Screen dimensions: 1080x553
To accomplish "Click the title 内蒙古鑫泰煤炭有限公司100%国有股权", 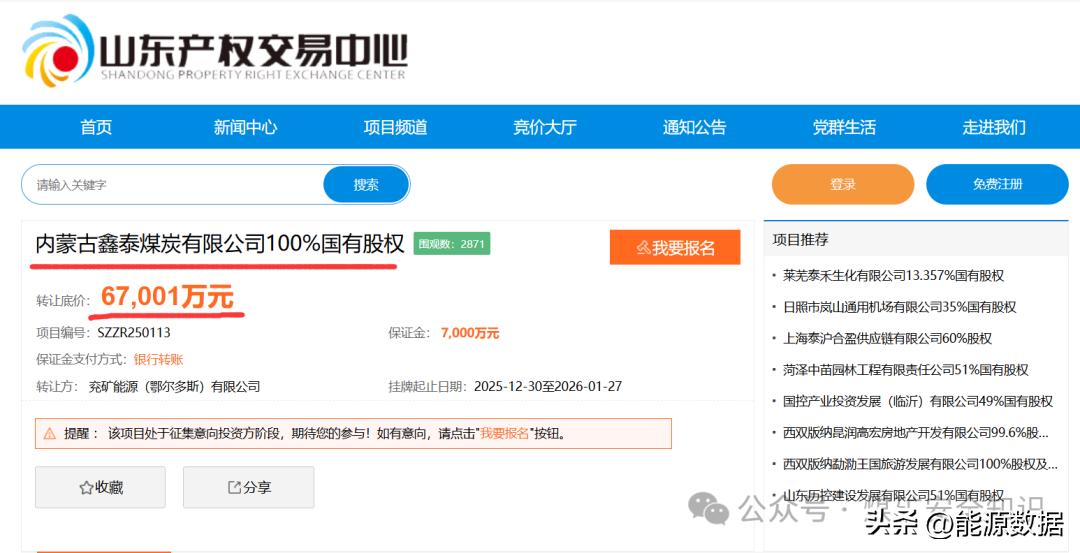I will pos(220,244).
